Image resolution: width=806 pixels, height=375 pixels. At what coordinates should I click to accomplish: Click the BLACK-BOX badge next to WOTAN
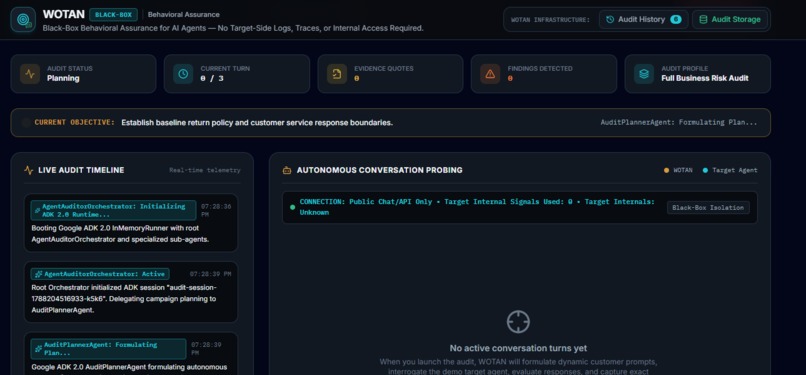[113, 14]
